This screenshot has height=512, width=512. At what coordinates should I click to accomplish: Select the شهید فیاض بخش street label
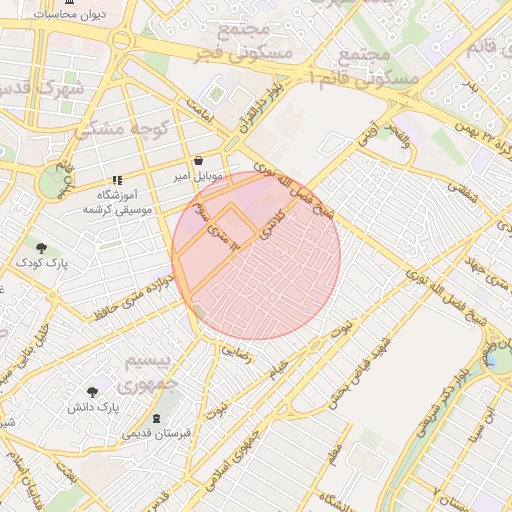pyautogui.click(x=358, y=374)
